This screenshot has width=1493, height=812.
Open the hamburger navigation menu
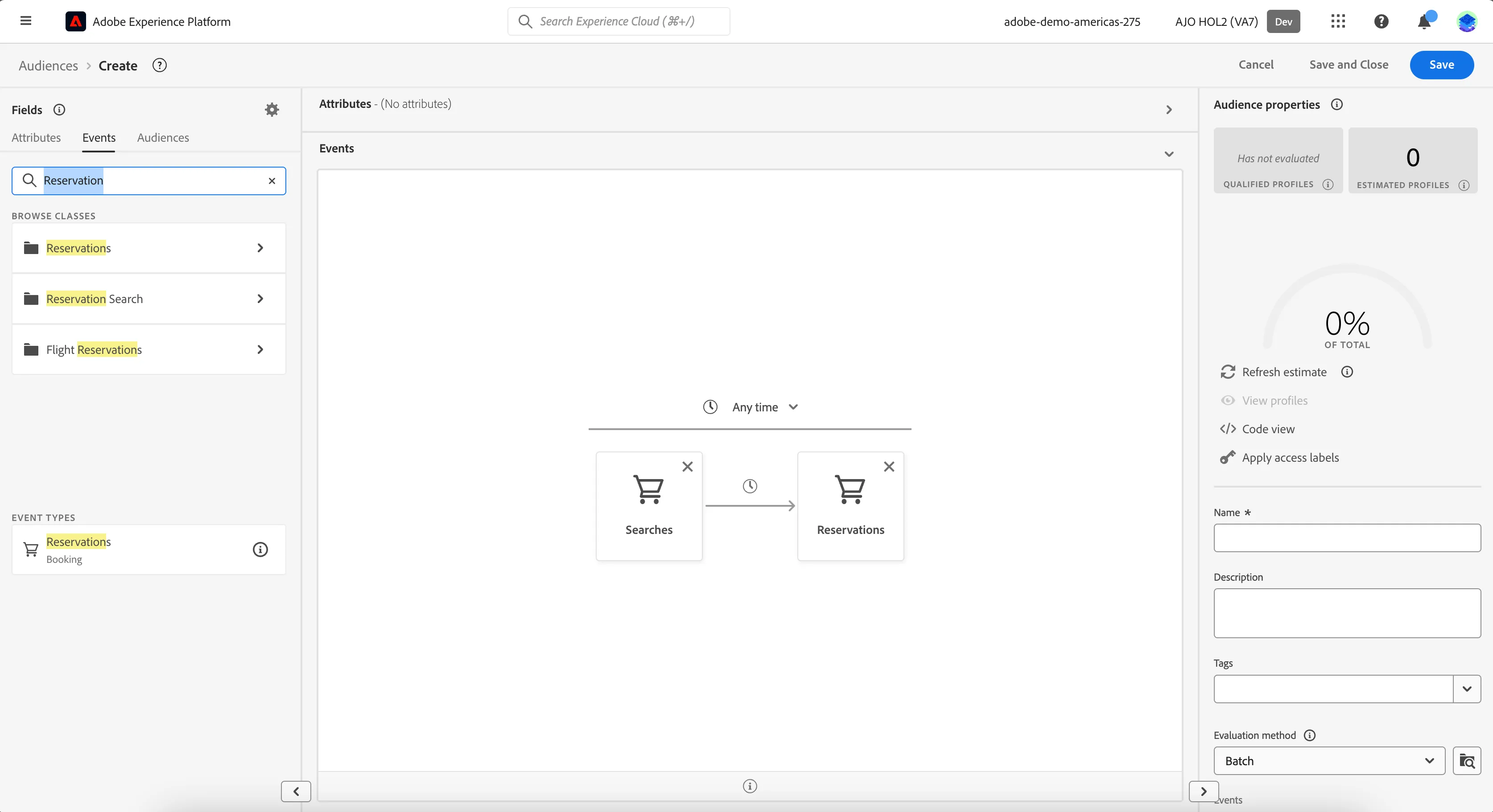point(25,21)
